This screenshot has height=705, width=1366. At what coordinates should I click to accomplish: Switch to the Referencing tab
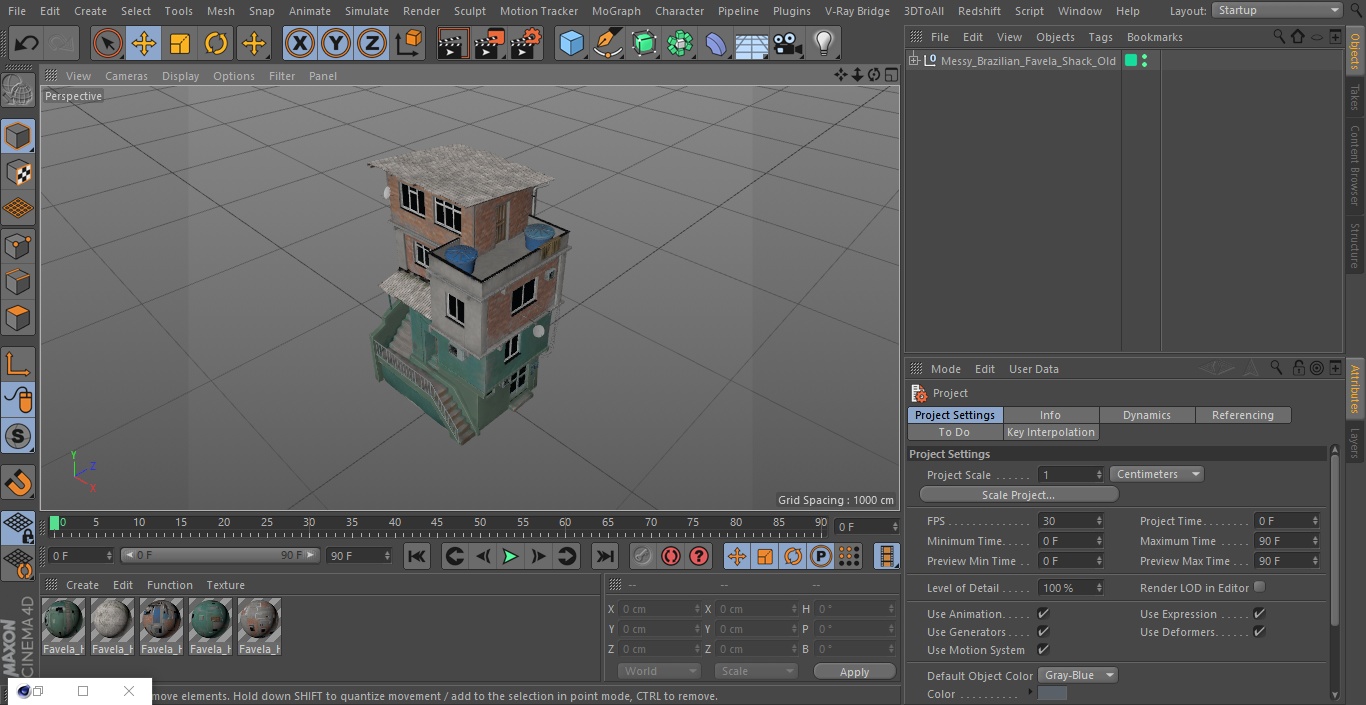click(x=1243, y=415)
